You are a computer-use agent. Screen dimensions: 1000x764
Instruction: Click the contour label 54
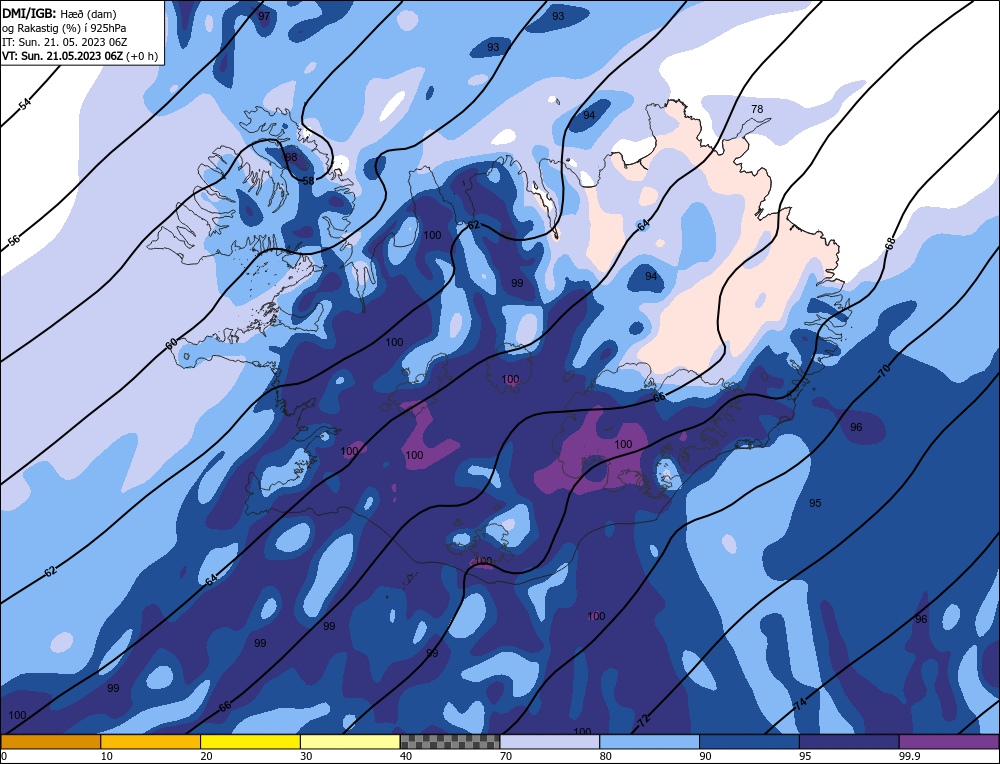tap(24, 105)
